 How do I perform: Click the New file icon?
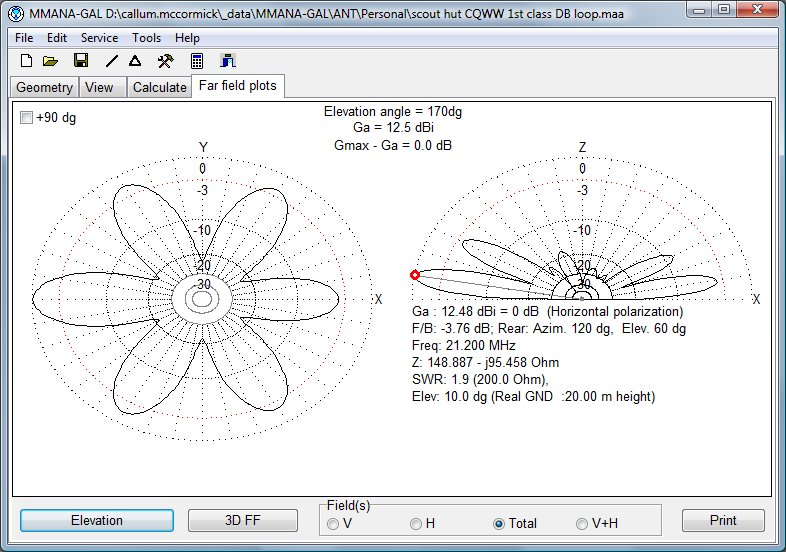pos(27,61)
